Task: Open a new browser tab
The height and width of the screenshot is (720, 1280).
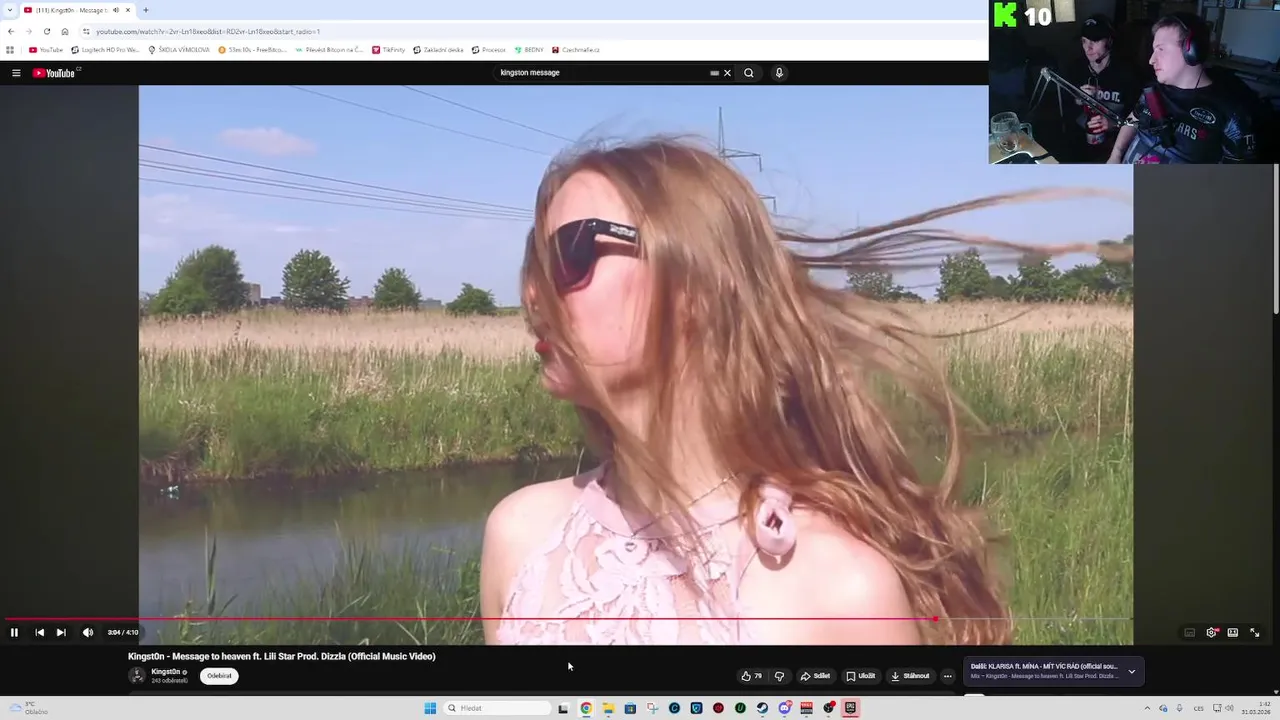Action: tap(146, 10)
